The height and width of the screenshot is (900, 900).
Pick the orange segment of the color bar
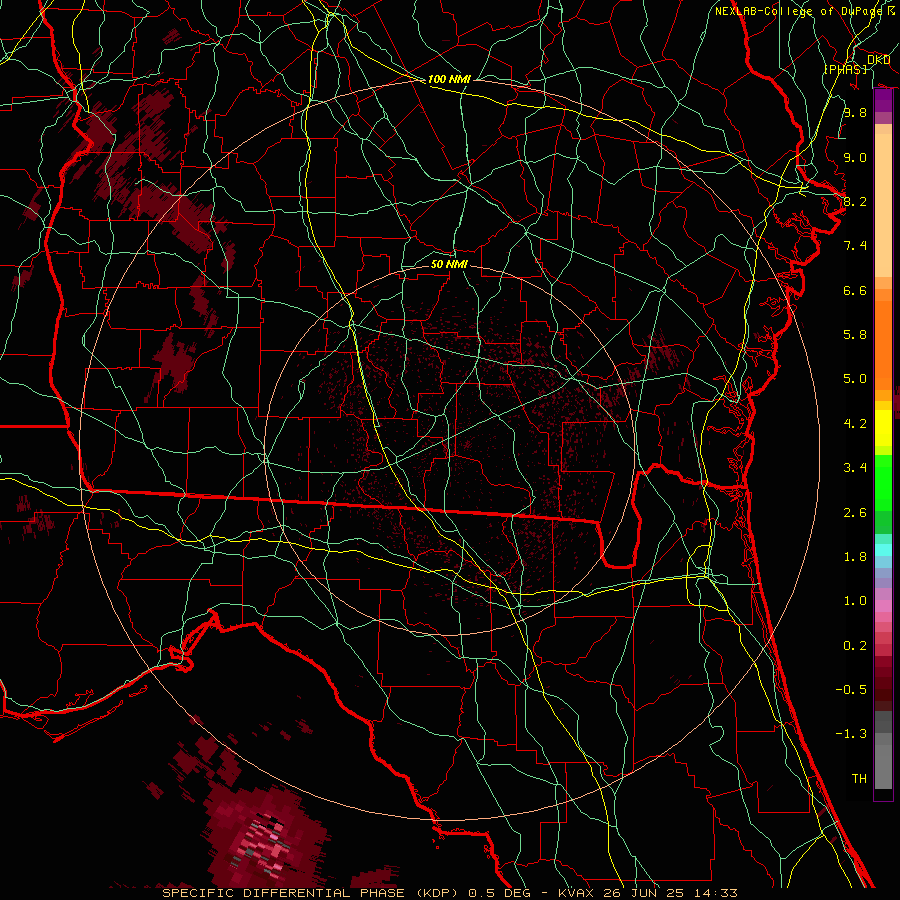point(883,344)
